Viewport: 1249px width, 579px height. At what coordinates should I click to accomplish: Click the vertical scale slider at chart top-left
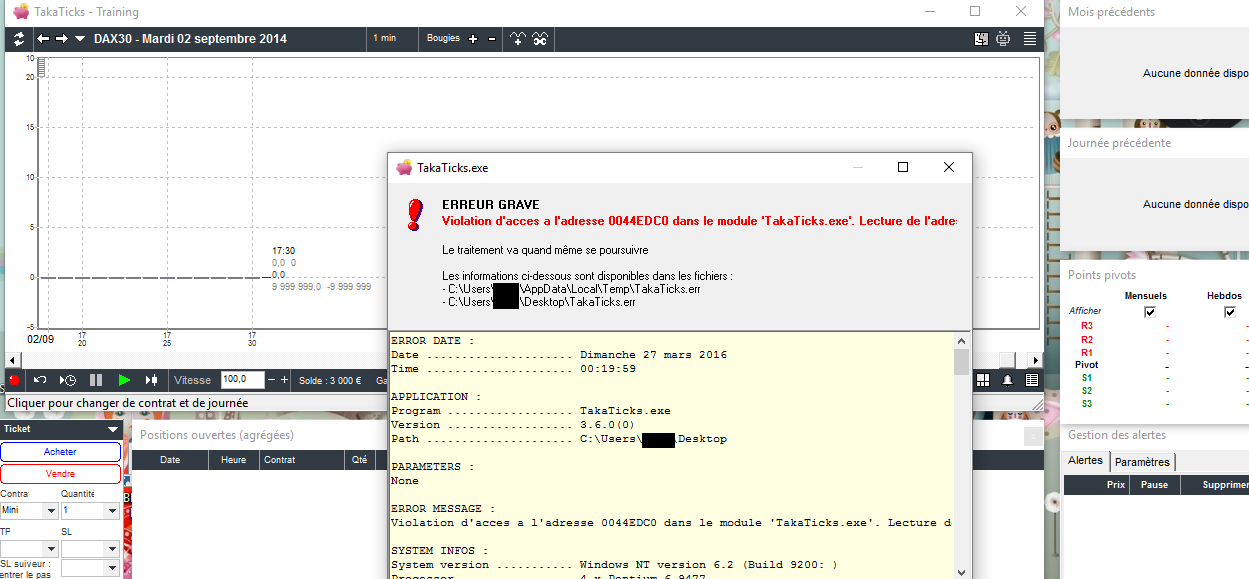point(41,68)
